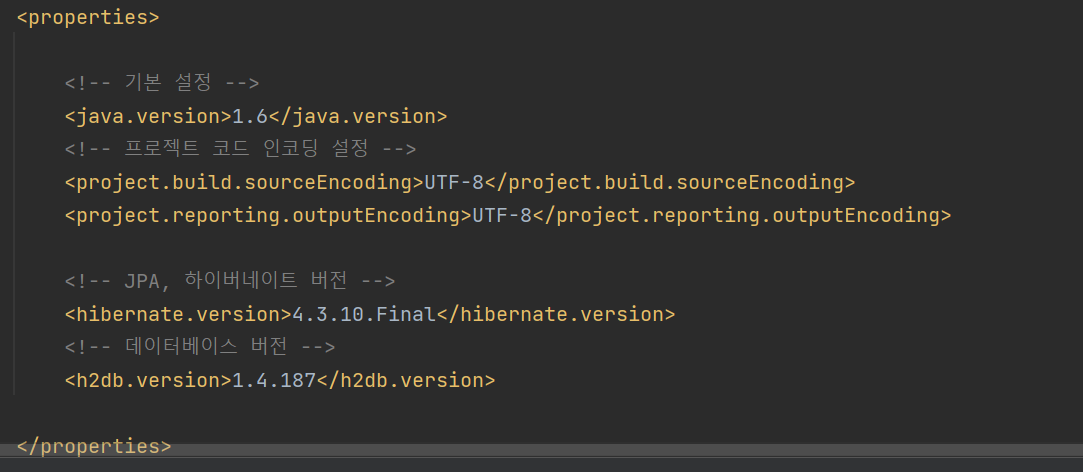Screen dimensions: 1083x472
Task: Click the opening <java.version> tag
Action: click(x=148, y=116)
